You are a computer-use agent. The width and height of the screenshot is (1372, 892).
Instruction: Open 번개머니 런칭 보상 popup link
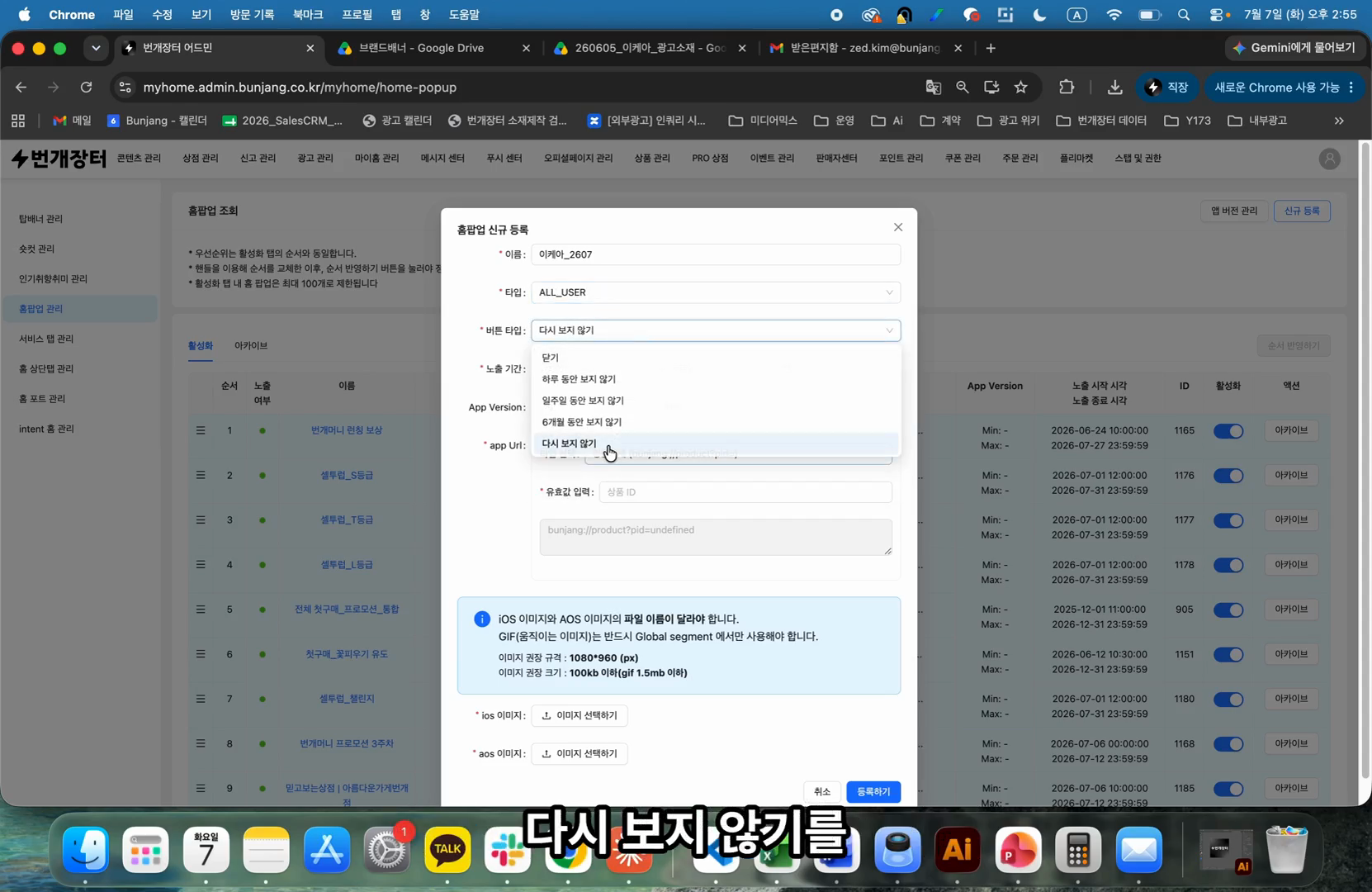[x=347, y=430]
